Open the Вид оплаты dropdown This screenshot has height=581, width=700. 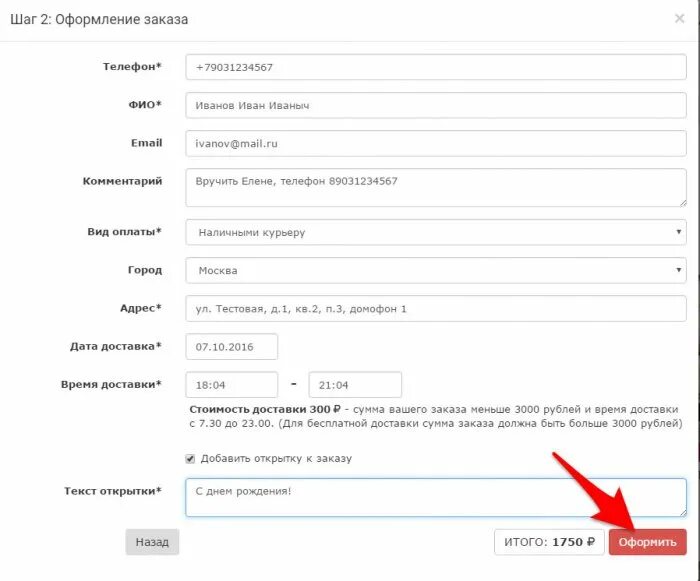pos(436,232)
